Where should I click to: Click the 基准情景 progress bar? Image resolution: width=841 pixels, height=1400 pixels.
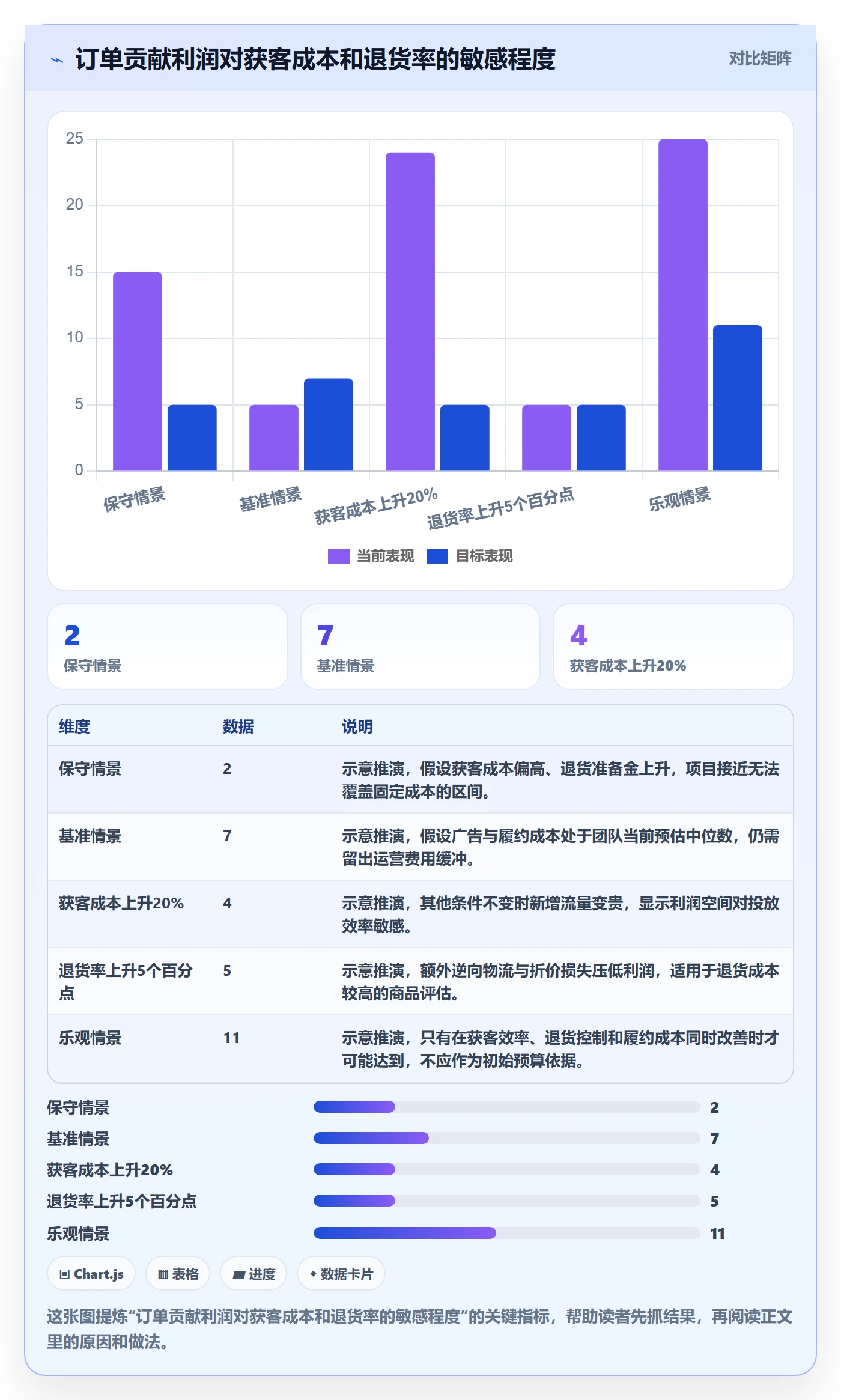click(x=507, y=1138)
